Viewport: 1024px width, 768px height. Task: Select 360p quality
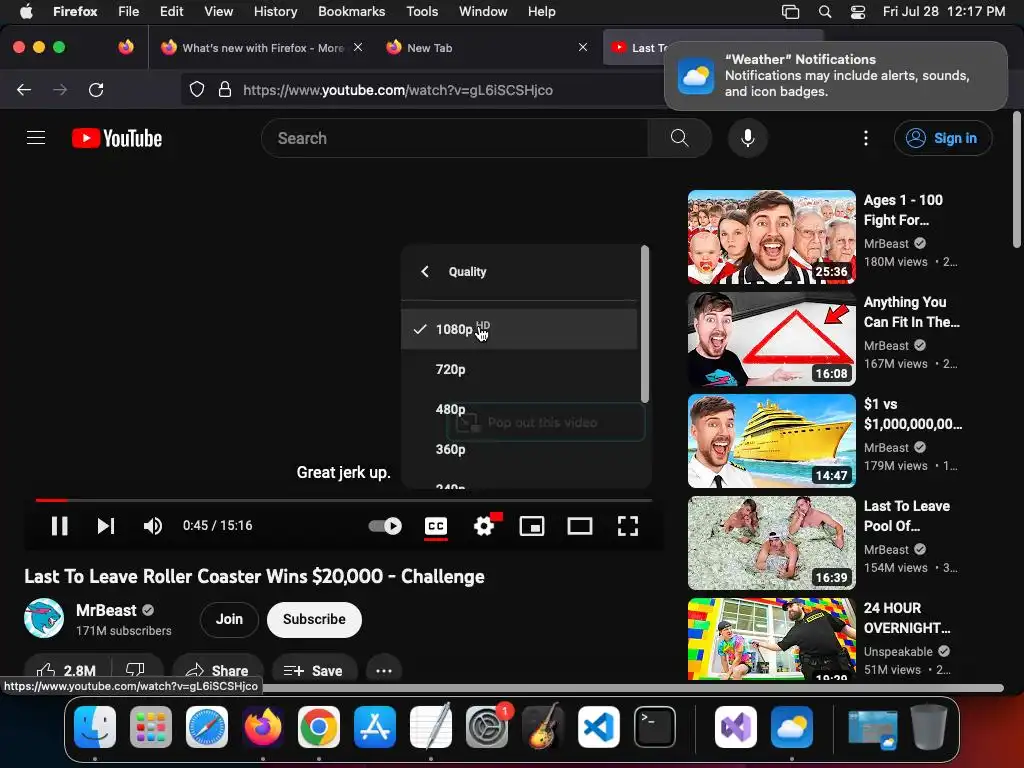(x=519, y=449)
